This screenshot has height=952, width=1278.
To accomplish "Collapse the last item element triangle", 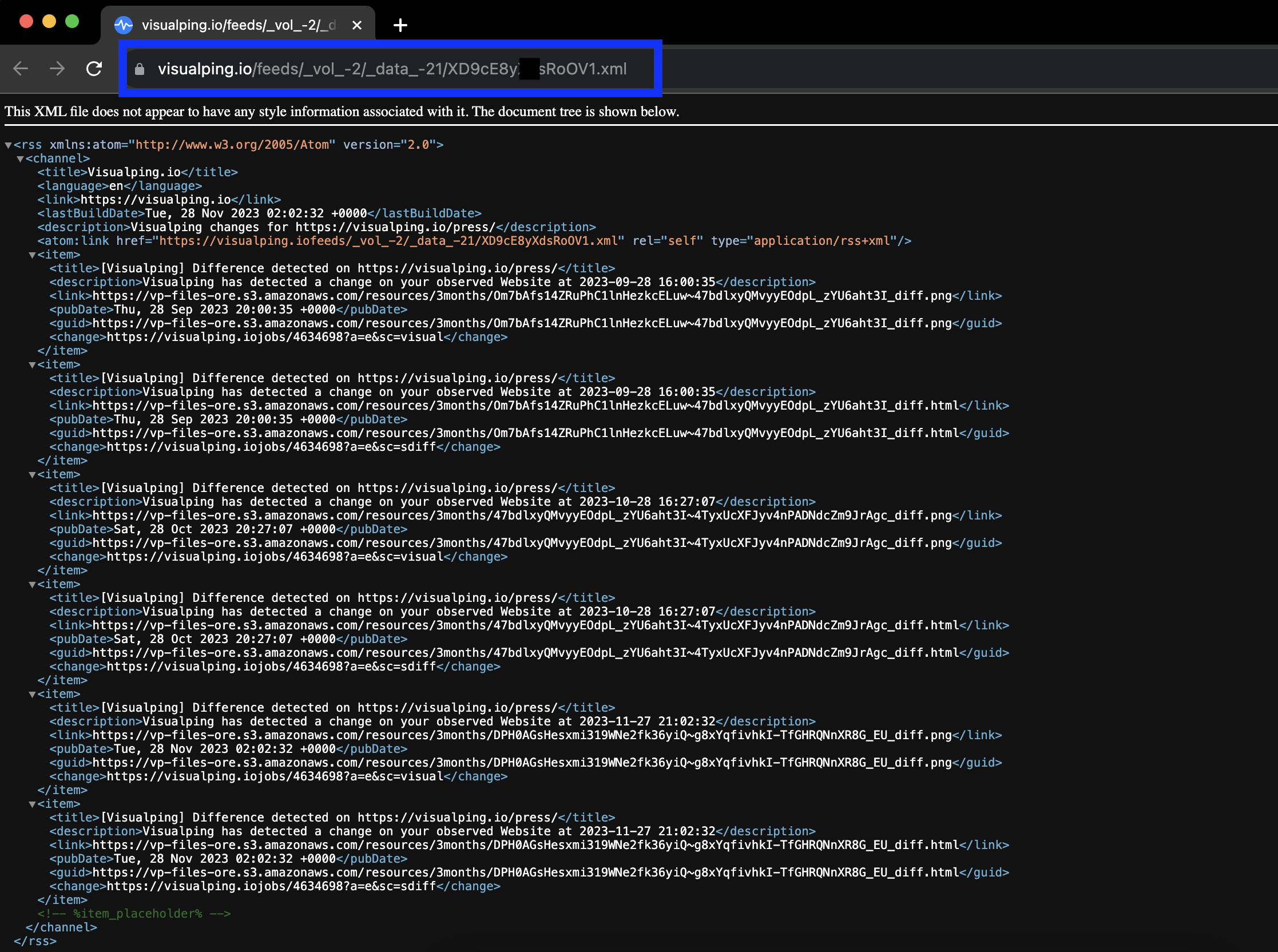I will 32,804.
